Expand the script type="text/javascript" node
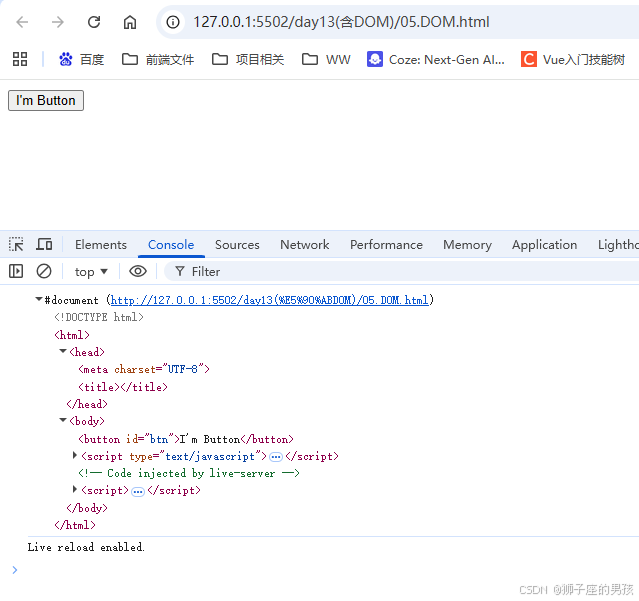The height and width of the screenshot is (601, 639). tap(75, 455)
